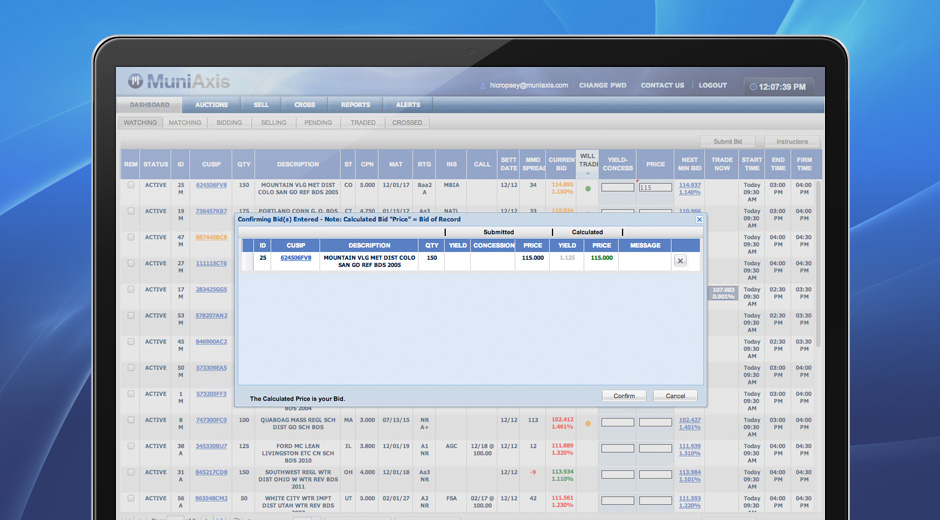The image size is (940, 520).
Task: Open CUSIP 887440BC8 link in watch list
Action: pyautogui.click(x=212, y=238)
